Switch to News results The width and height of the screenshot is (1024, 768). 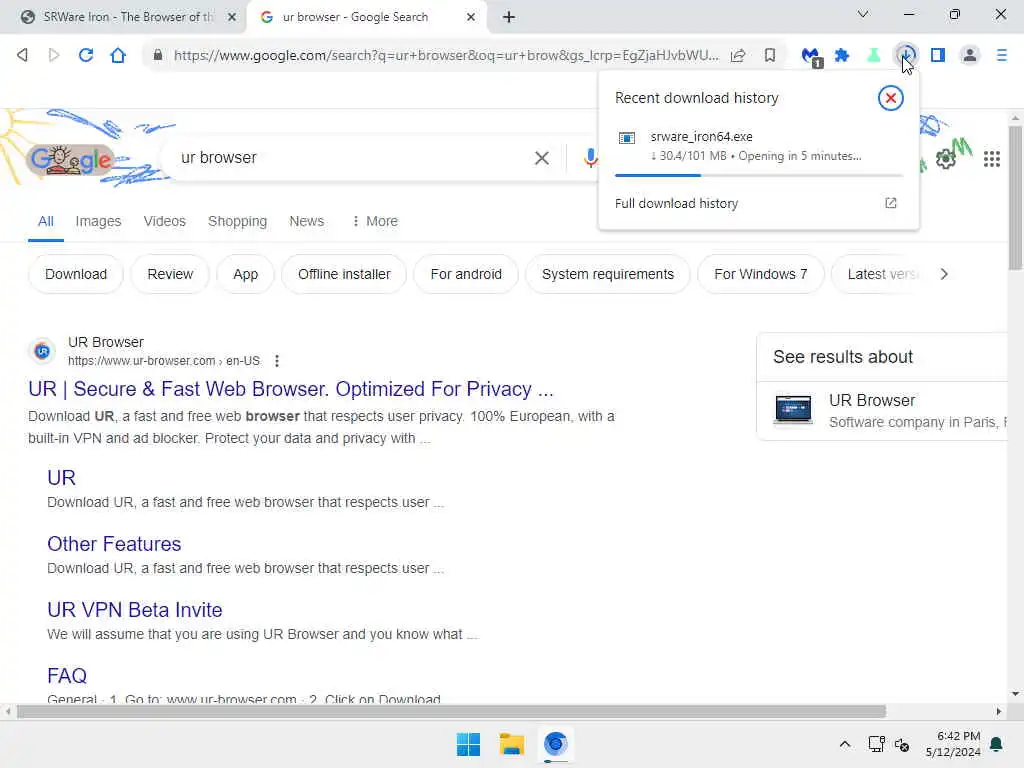coord(306,221)
